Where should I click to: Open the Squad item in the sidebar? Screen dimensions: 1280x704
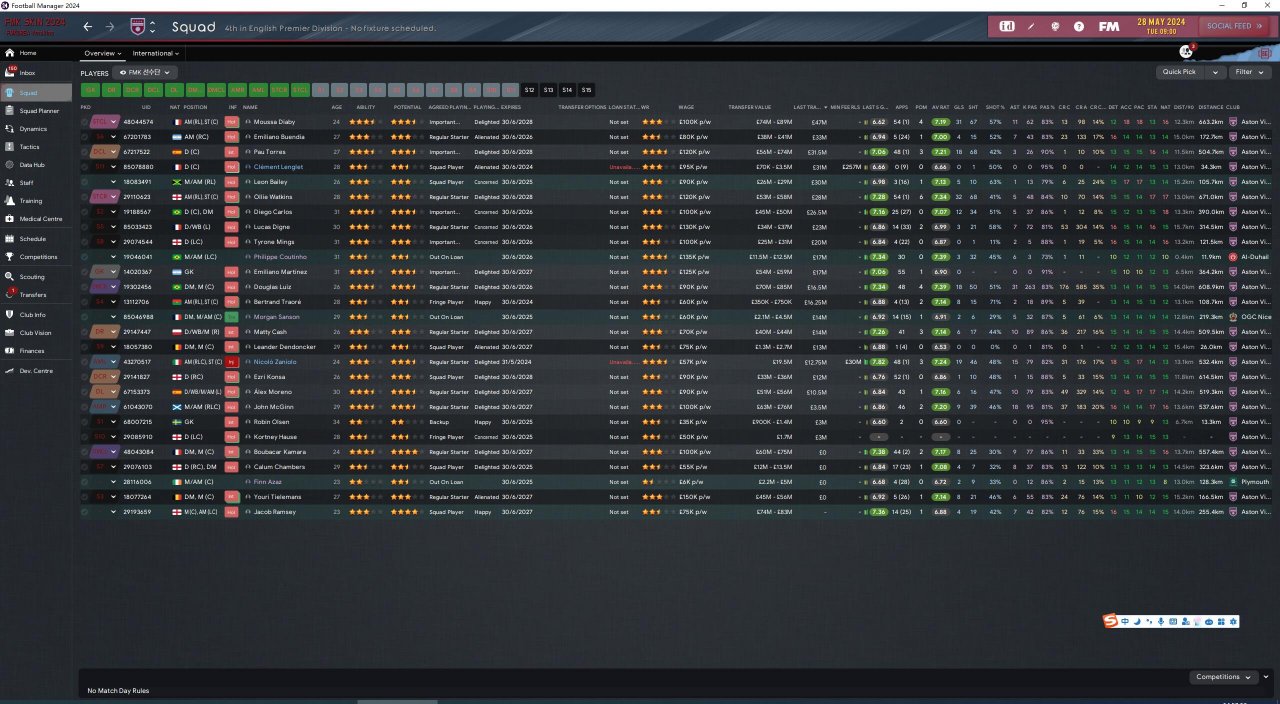[36, 92]
